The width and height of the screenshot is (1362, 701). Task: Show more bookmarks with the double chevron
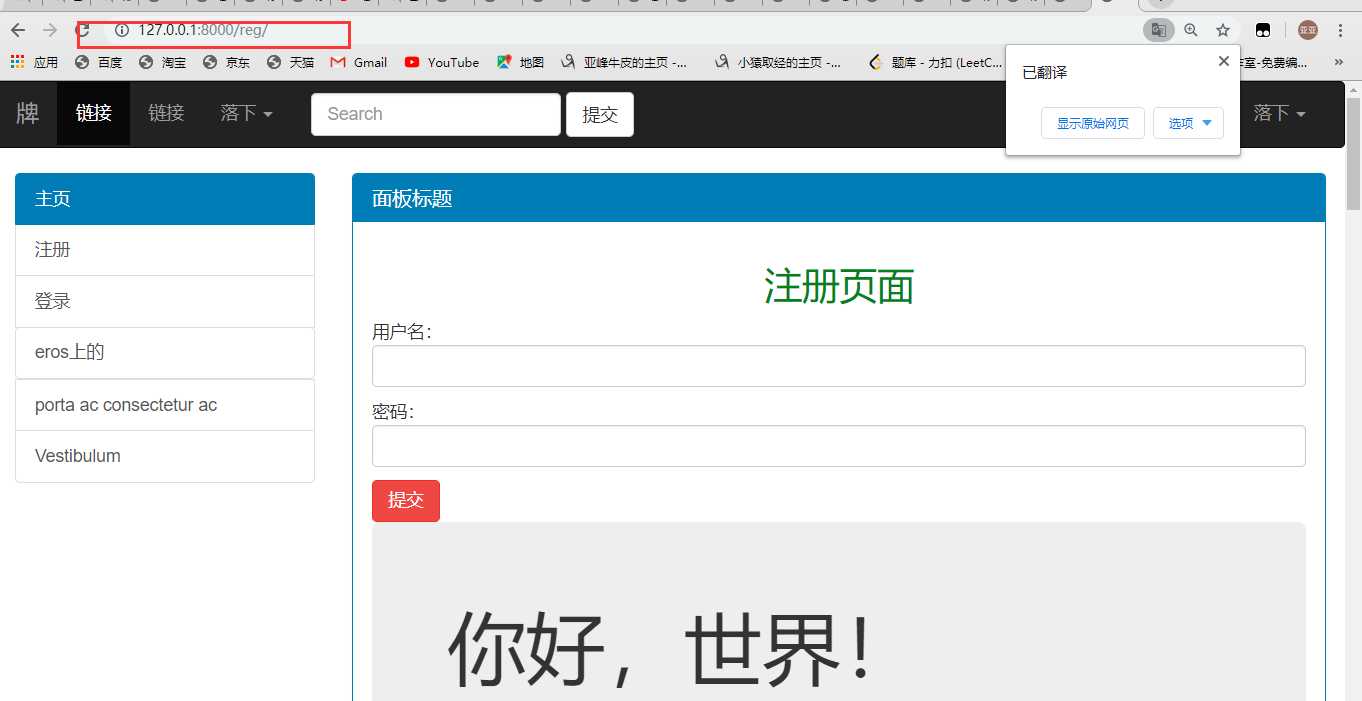point(1339,62)
